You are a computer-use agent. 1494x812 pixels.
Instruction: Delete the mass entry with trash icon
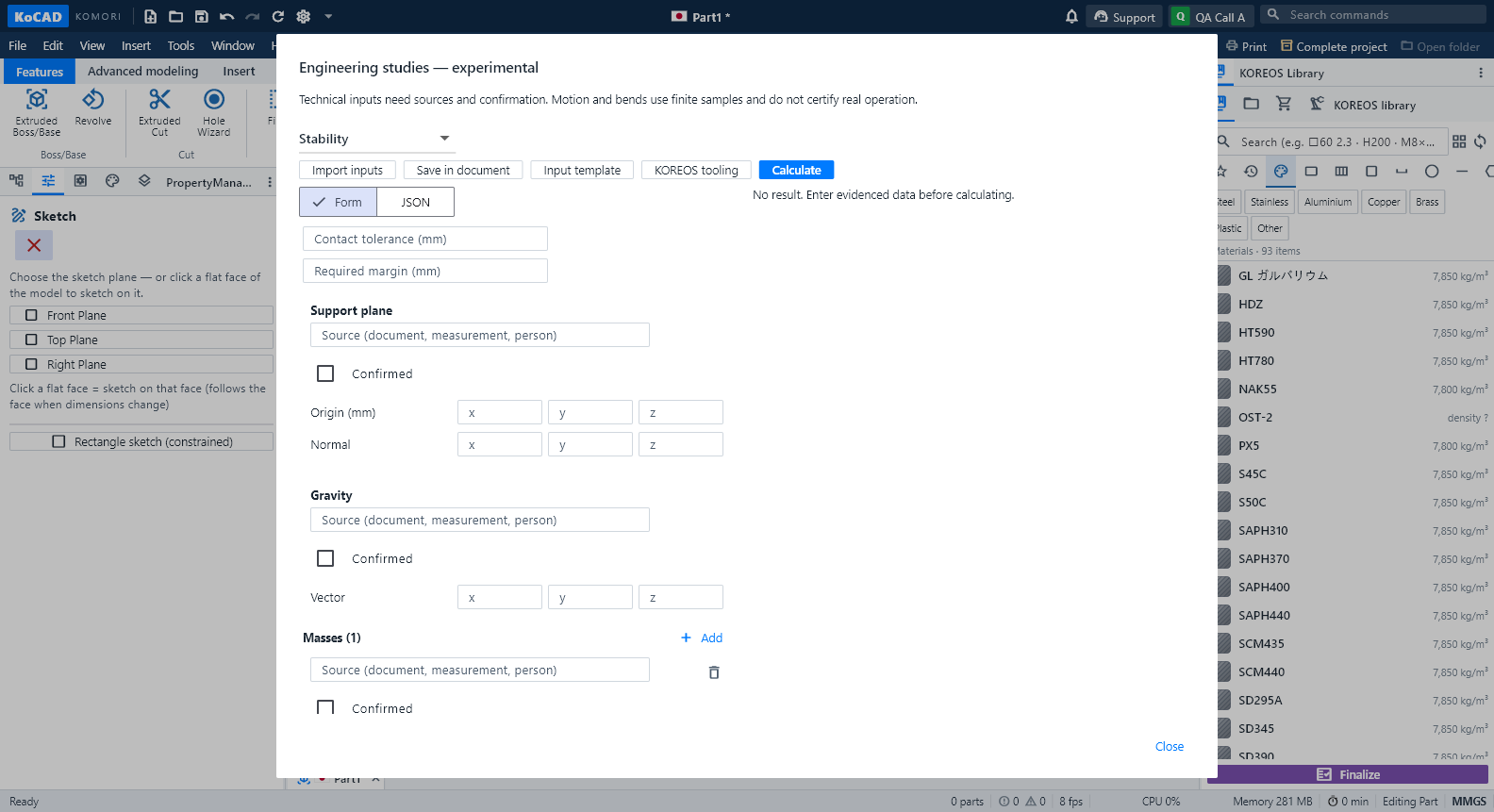click(x=714, y=672)
